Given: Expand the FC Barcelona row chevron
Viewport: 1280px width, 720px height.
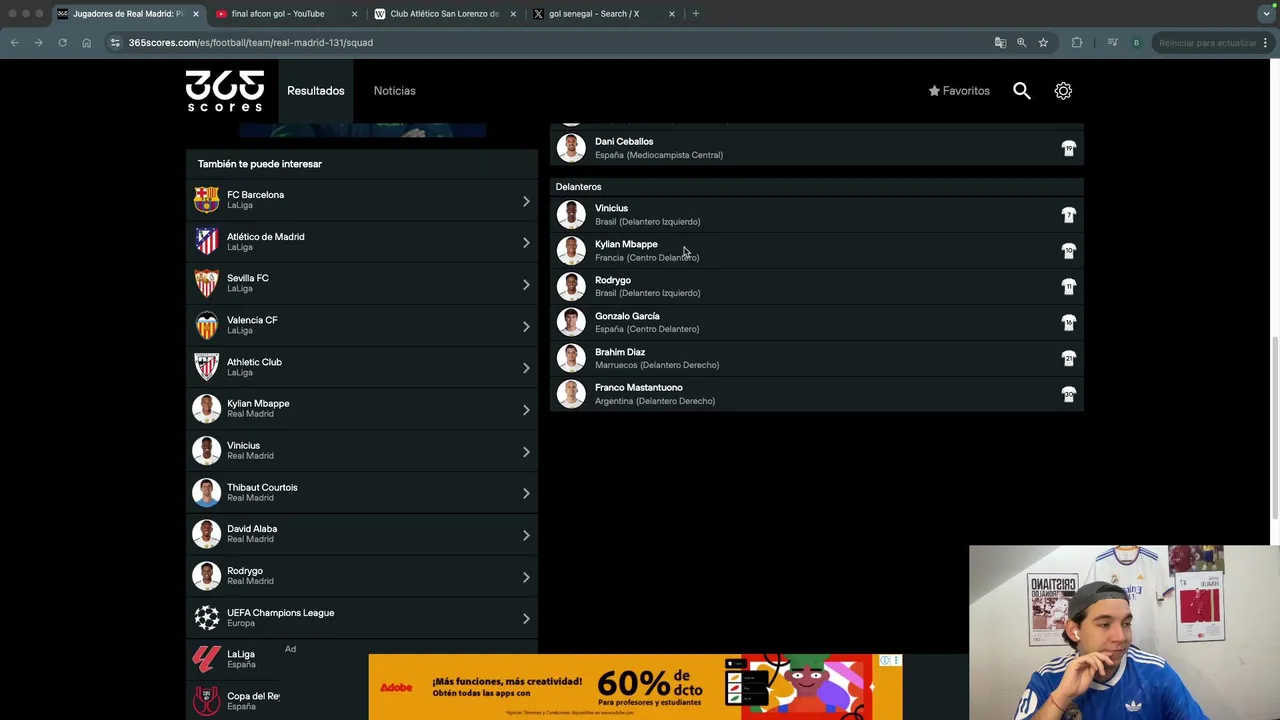Looking at the screenshot, I should (x=526, y=201).
